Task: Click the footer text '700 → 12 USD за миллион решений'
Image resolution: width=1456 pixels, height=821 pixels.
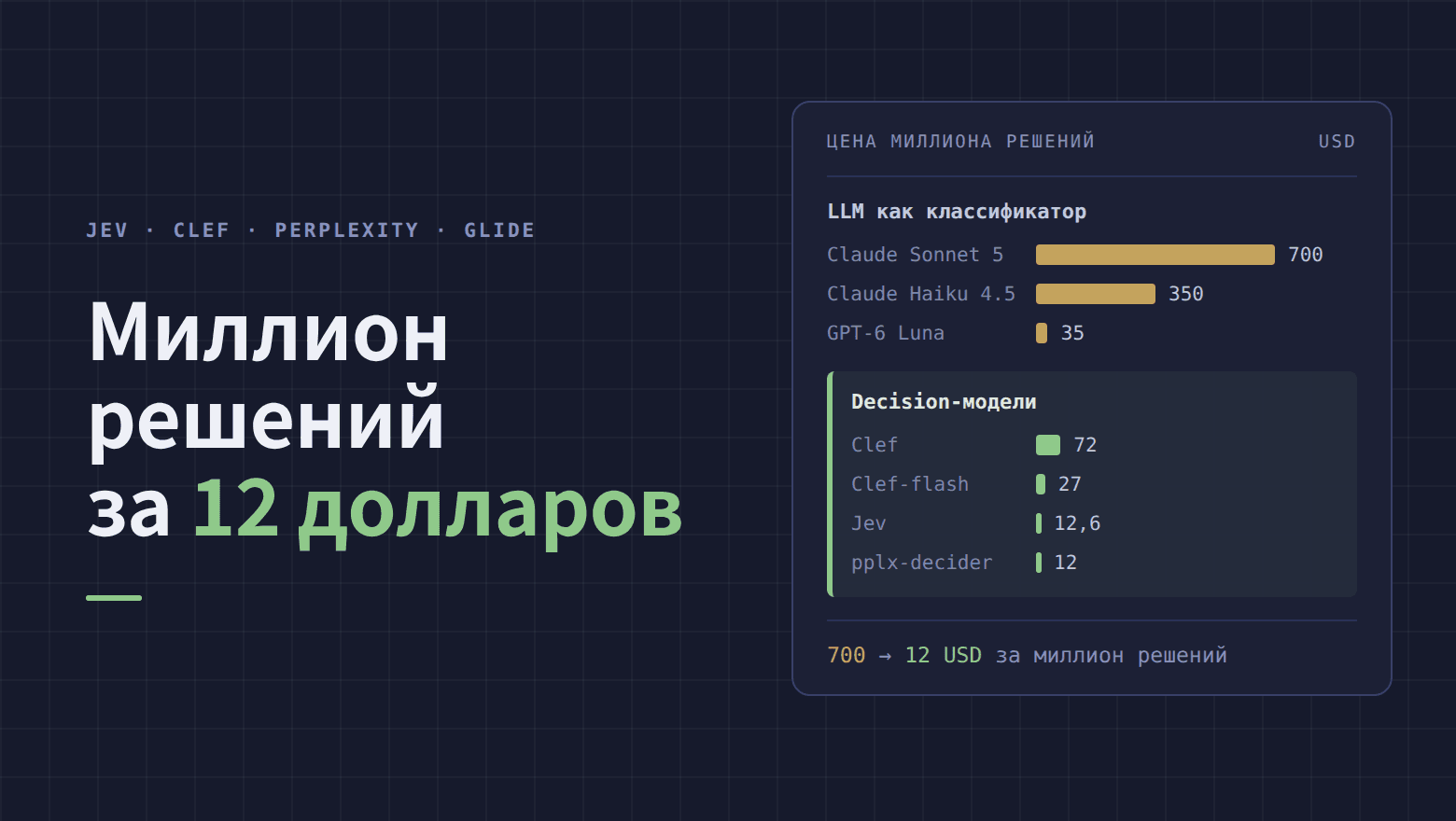Action: pos(1027,656)
